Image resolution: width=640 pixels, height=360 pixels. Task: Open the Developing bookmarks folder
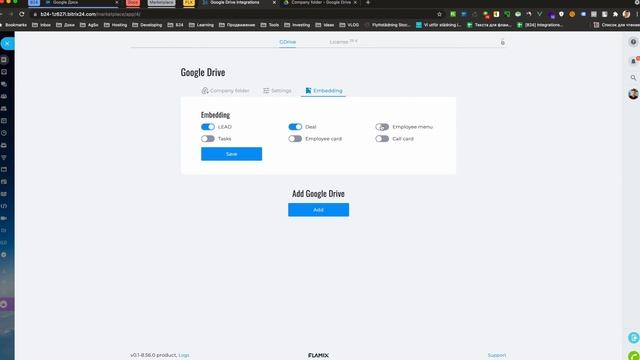147,25
